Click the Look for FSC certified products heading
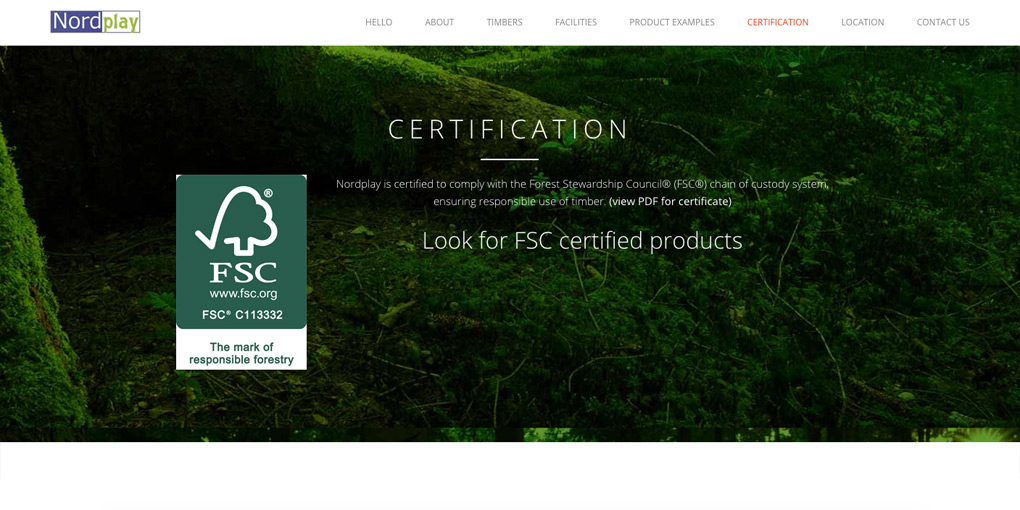The image size is (1020, 510). [582, 241]
